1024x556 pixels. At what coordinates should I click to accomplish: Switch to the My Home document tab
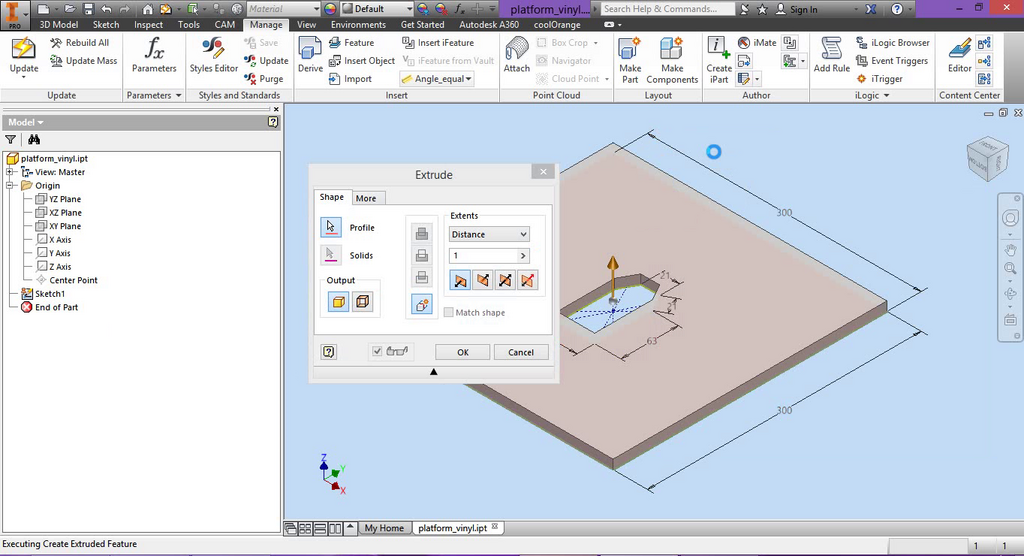[x=384, y=528]
